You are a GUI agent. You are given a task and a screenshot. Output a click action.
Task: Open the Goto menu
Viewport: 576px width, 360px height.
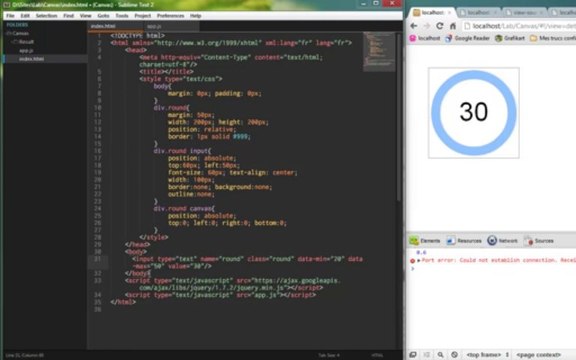point(104,16)
